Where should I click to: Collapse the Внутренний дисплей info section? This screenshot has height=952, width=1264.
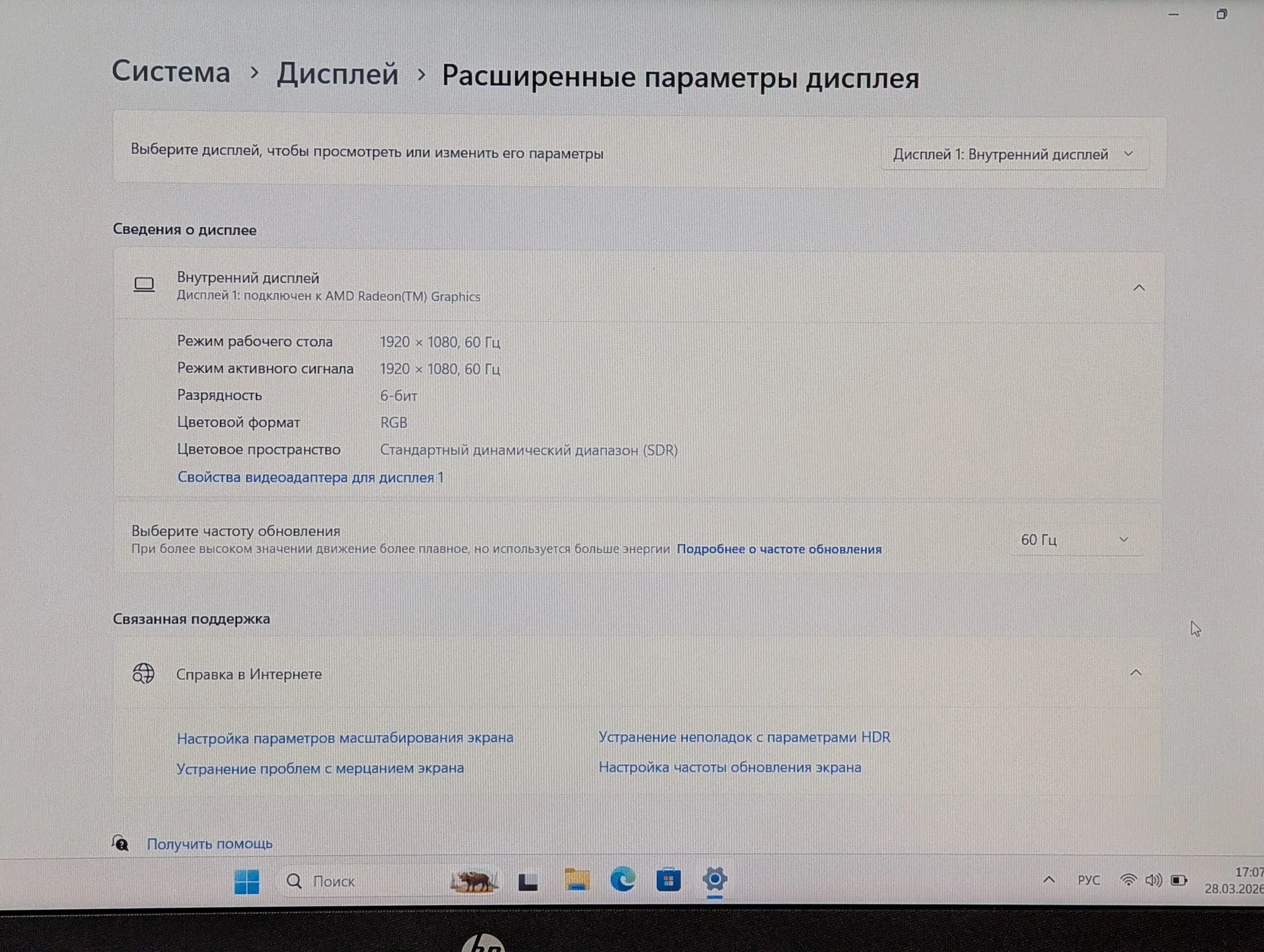click(x=1139, y=288)
